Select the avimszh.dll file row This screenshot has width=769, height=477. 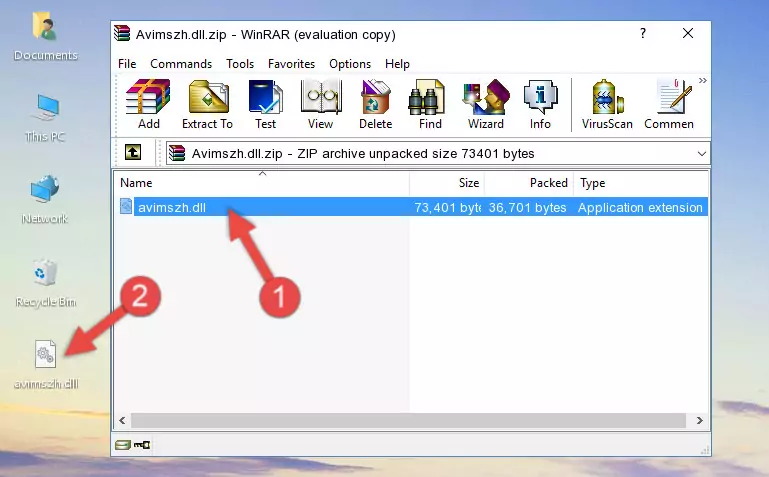click(x=412, y=207)
